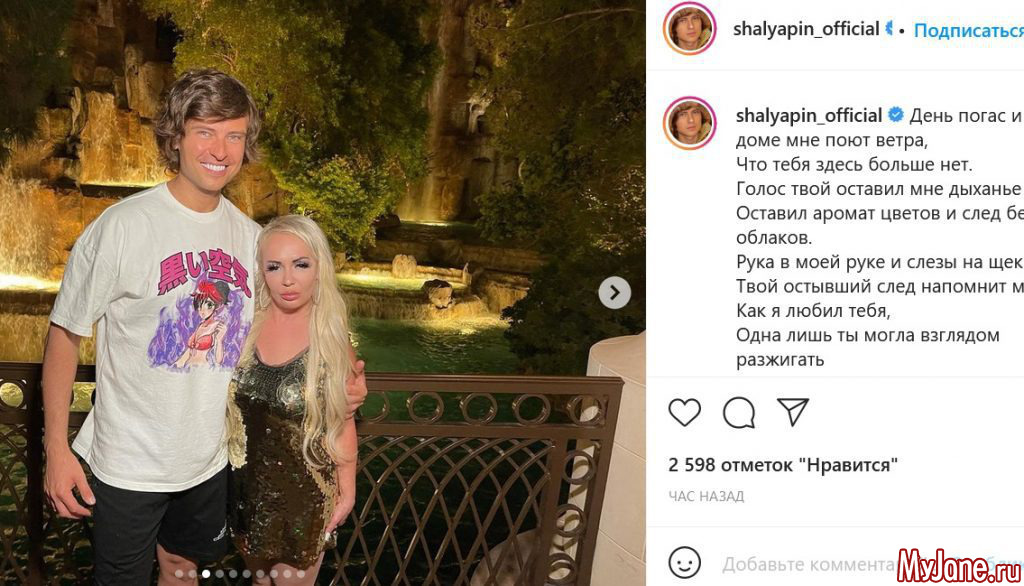Open shalyapin_official username in caption
The image size is (1024, 586).
pyautogui.click(x=808, y=116)
